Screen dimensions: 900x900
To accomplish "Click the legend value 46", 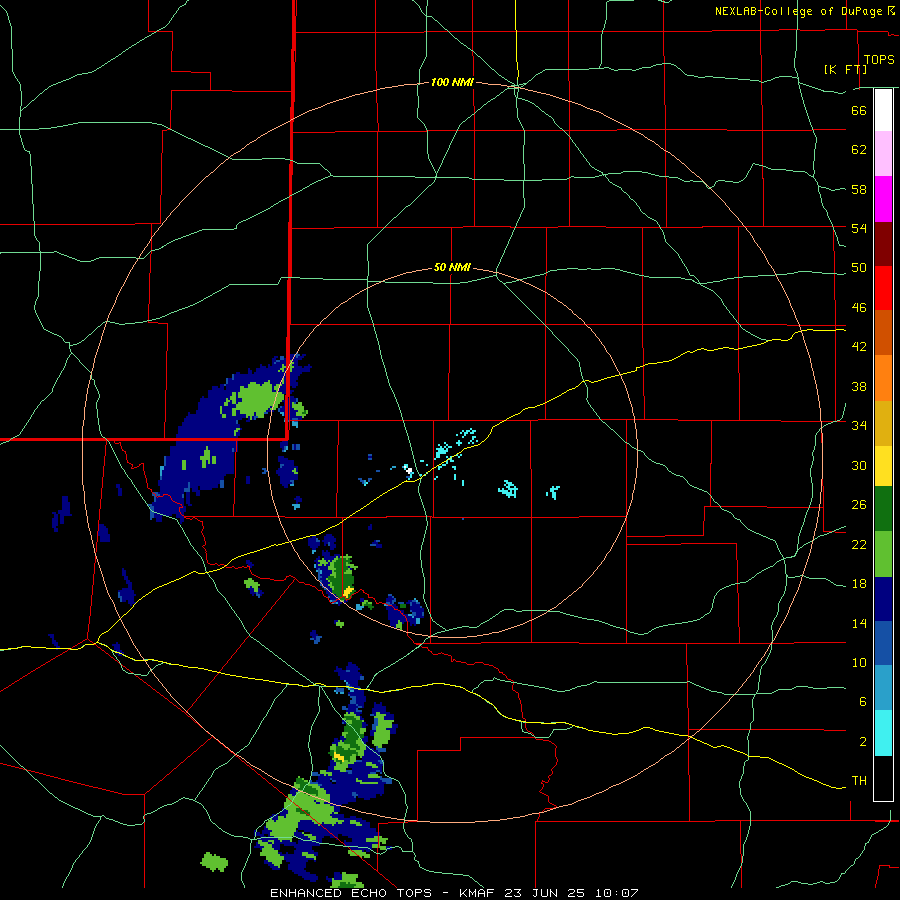I will point(859,308).
